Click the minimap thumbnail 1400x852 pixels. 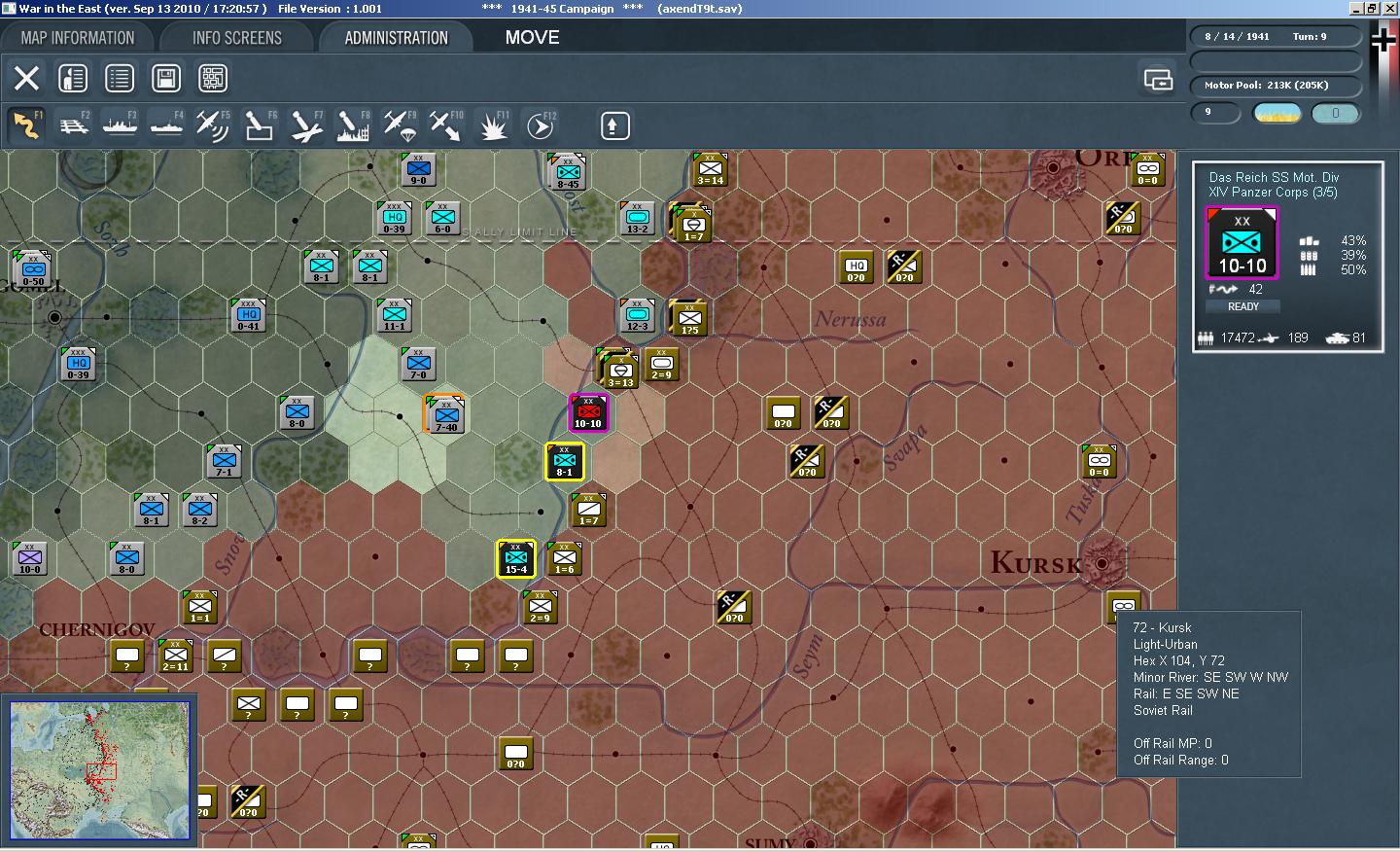coord(100,769)
